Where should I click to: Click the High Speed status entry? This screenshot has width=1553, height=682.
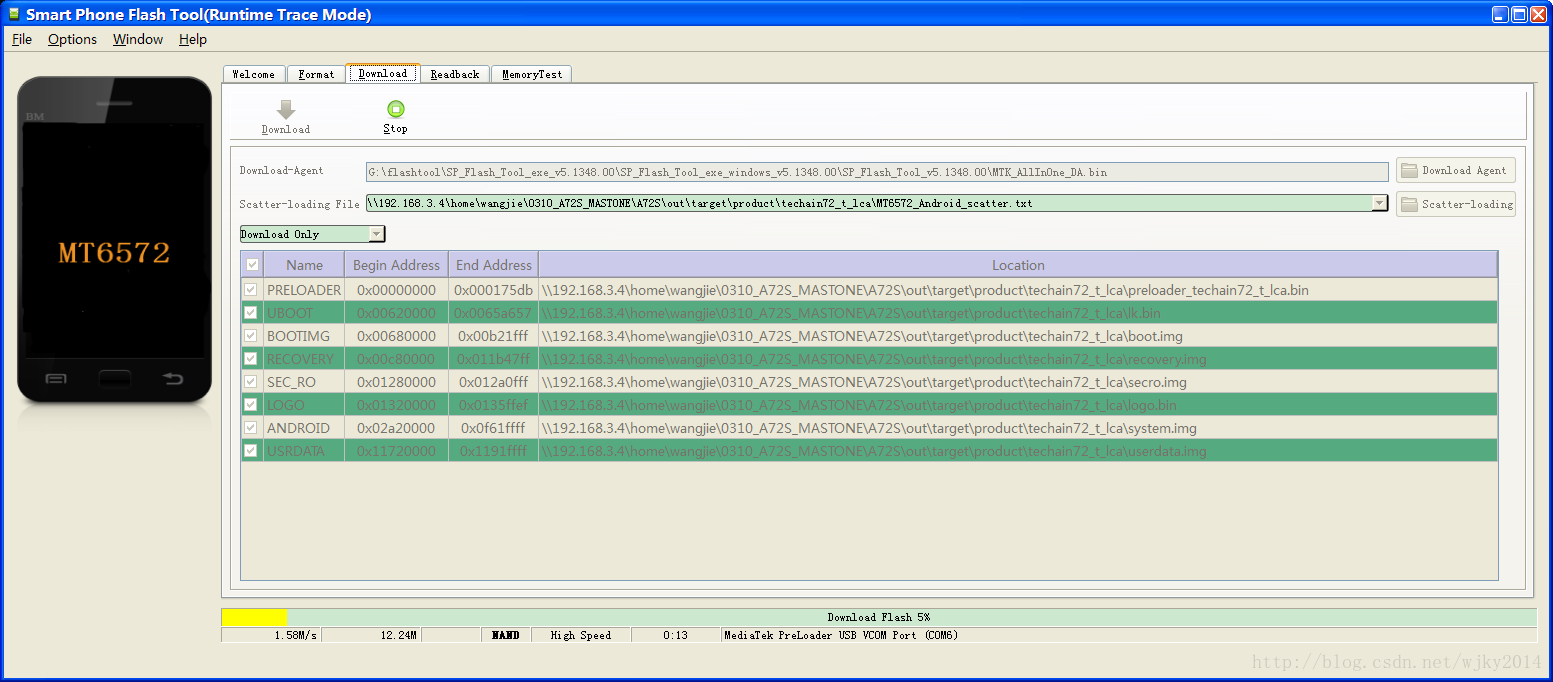pyautogui.click(x=581, y=635)
